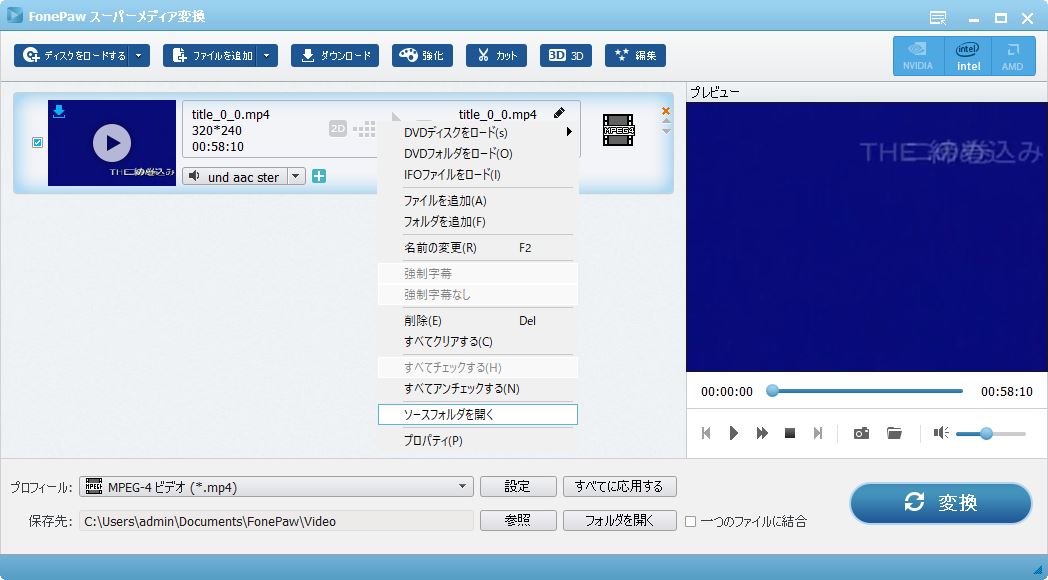Click the snapshot camera icon

coord(861,433)
